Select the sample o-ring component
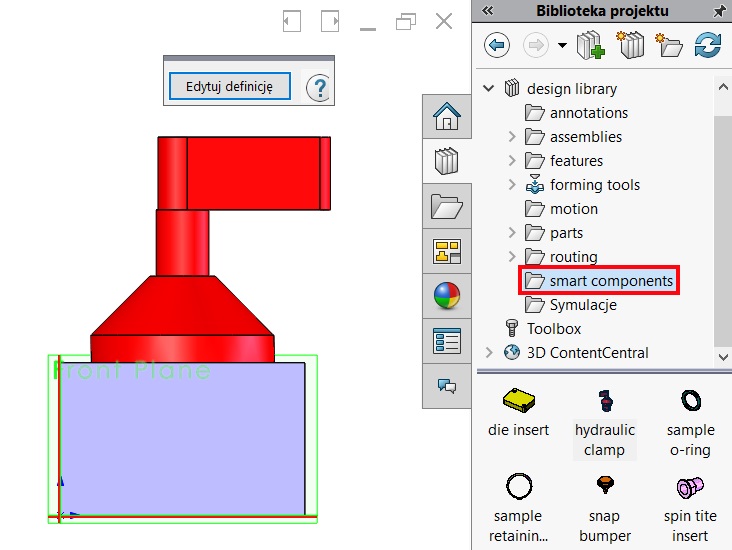The image size is (732, 550). 690,423
